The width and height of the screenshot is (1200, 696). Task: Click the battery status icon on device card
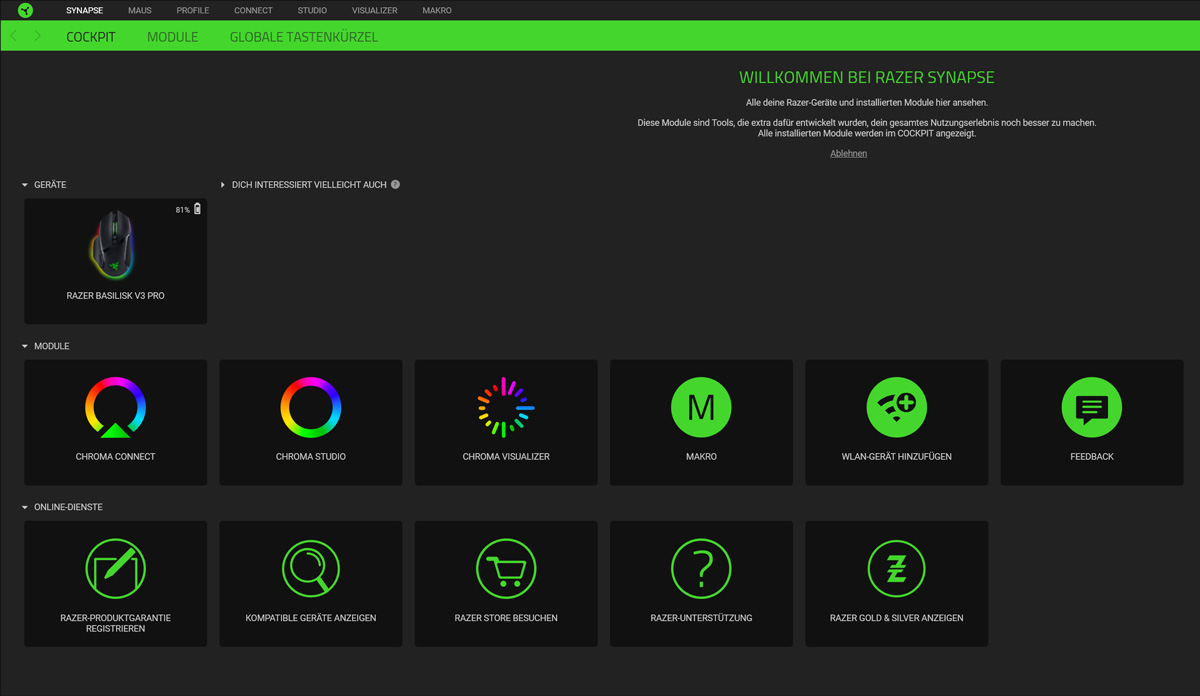(x=197, y=209)
